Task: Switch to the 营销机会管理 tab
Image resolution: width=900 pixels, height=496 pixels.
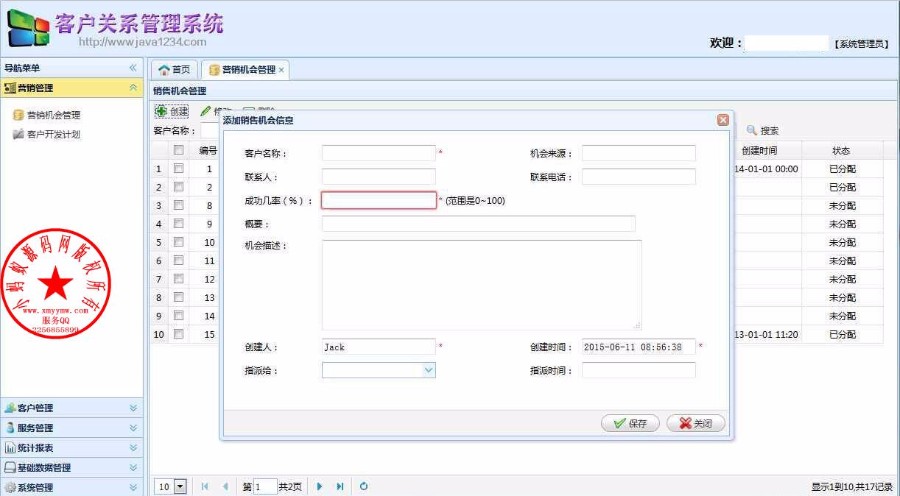Action: (x=243, y=69)
